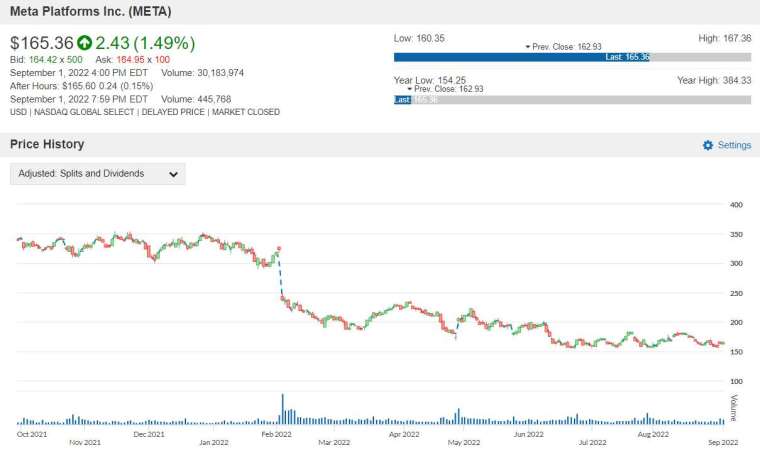Click the Feb 2022 price gap dashed line
The image size is (760, 455).
coord(280,274)
